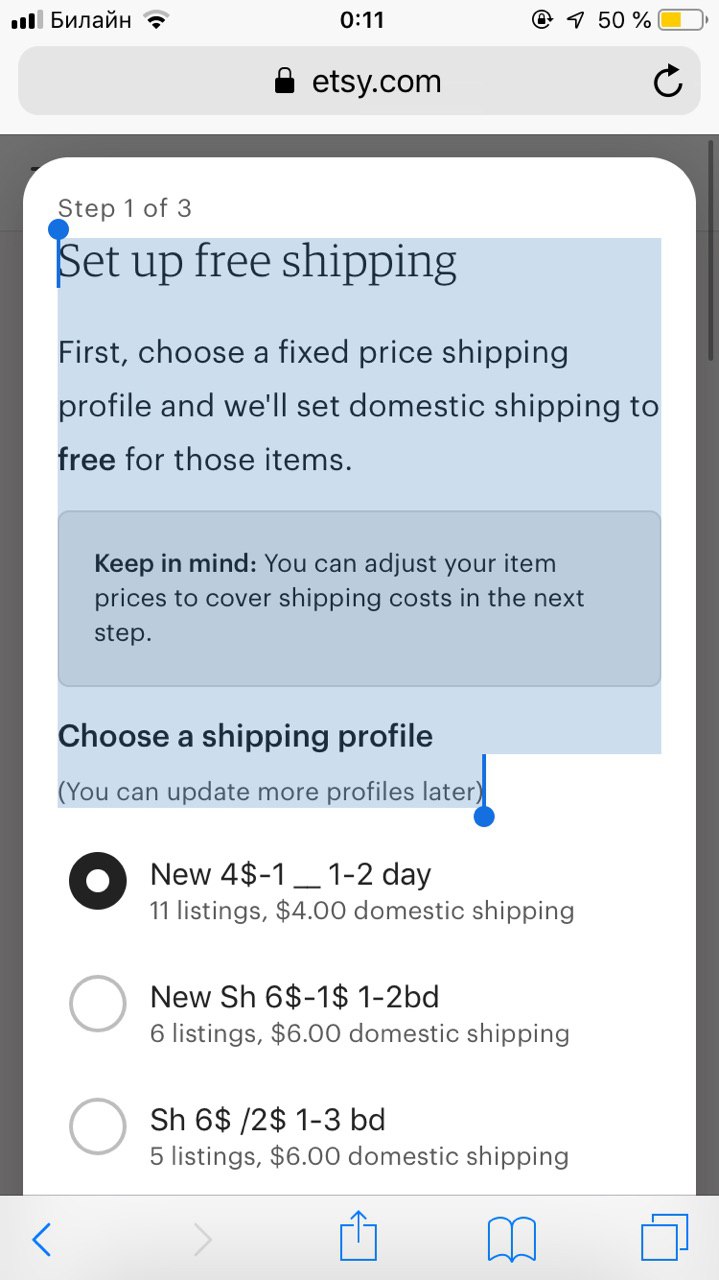Tap the top text selection handle
The image size is (719, 1280).
(x=58, y=231)
